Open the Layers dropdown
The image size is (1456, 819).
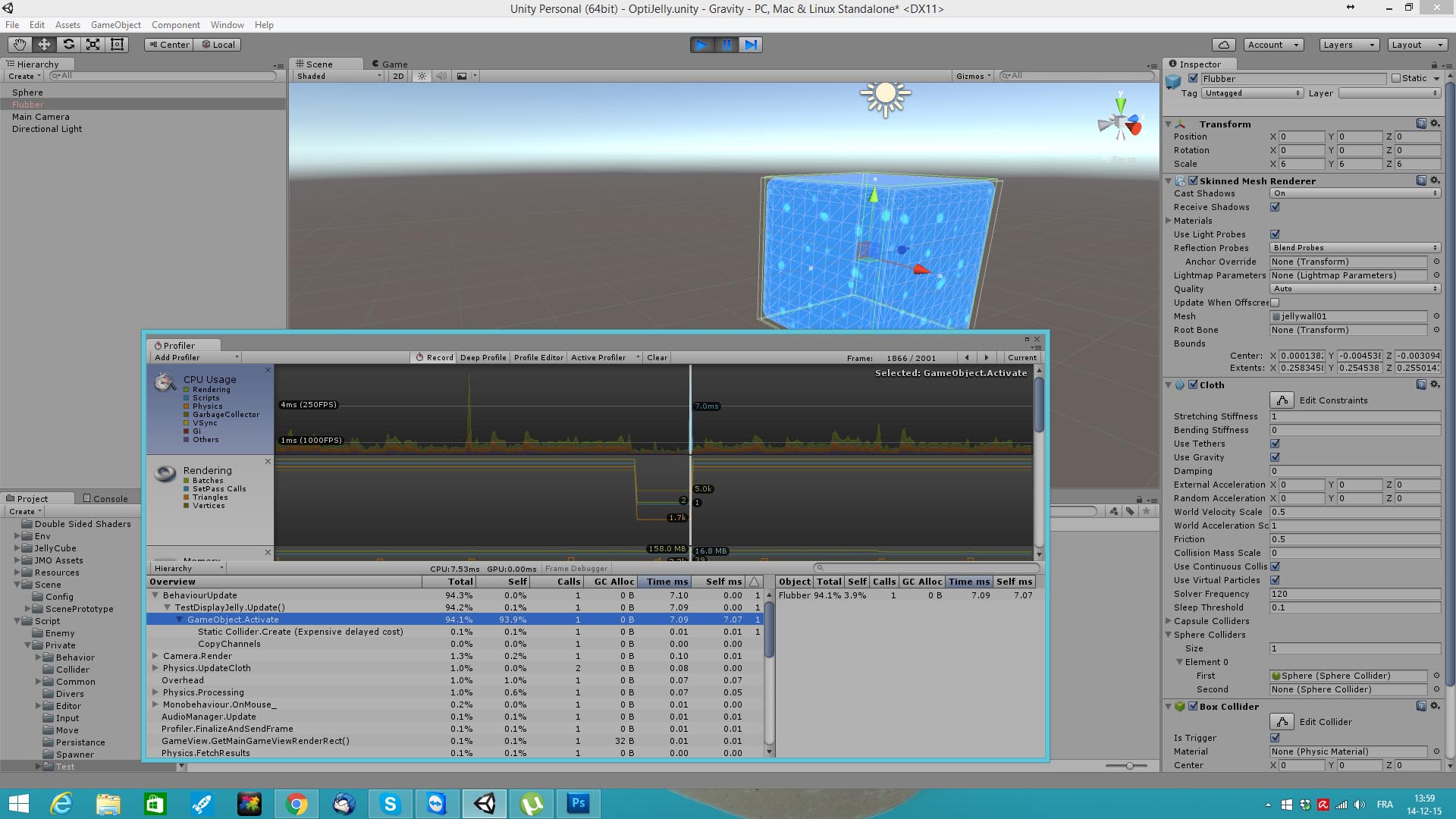tap(1348, 45)
